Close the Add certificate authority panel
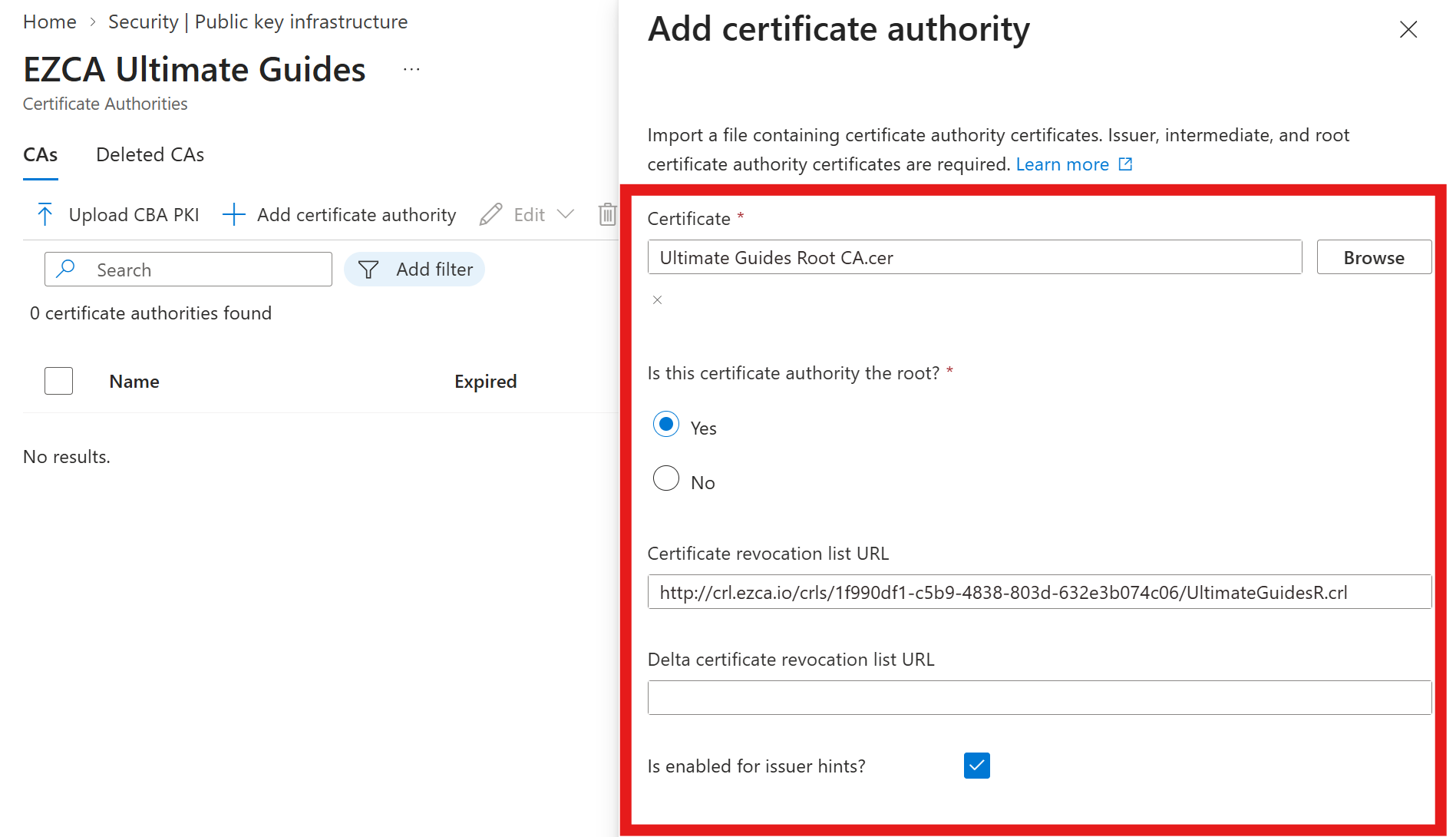The image size is (1456, 837). tap(1408, 30)
